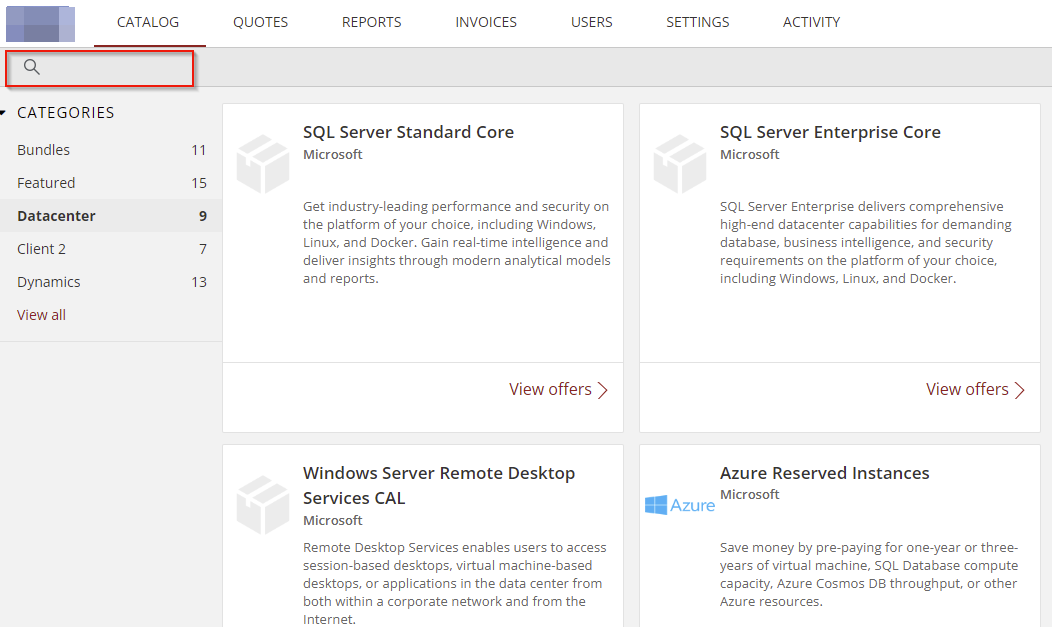Select the Featured category
The height and width of the screenshot is (627, 1052).
point(111,182)
